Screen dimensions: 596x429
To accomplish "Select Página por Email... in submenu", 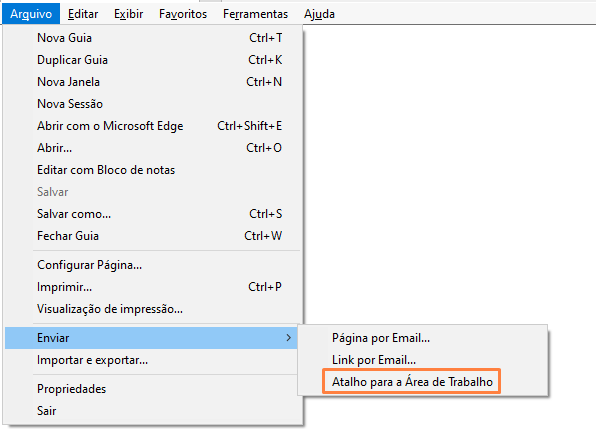I will click(422, 338).
